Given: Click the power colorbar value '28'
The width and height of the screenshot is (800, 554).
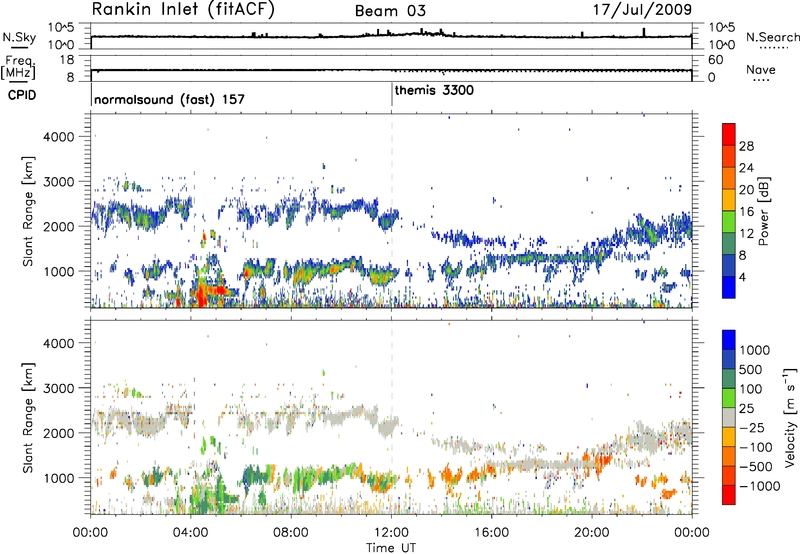Looking at the screenshot, I should point(746,146).
